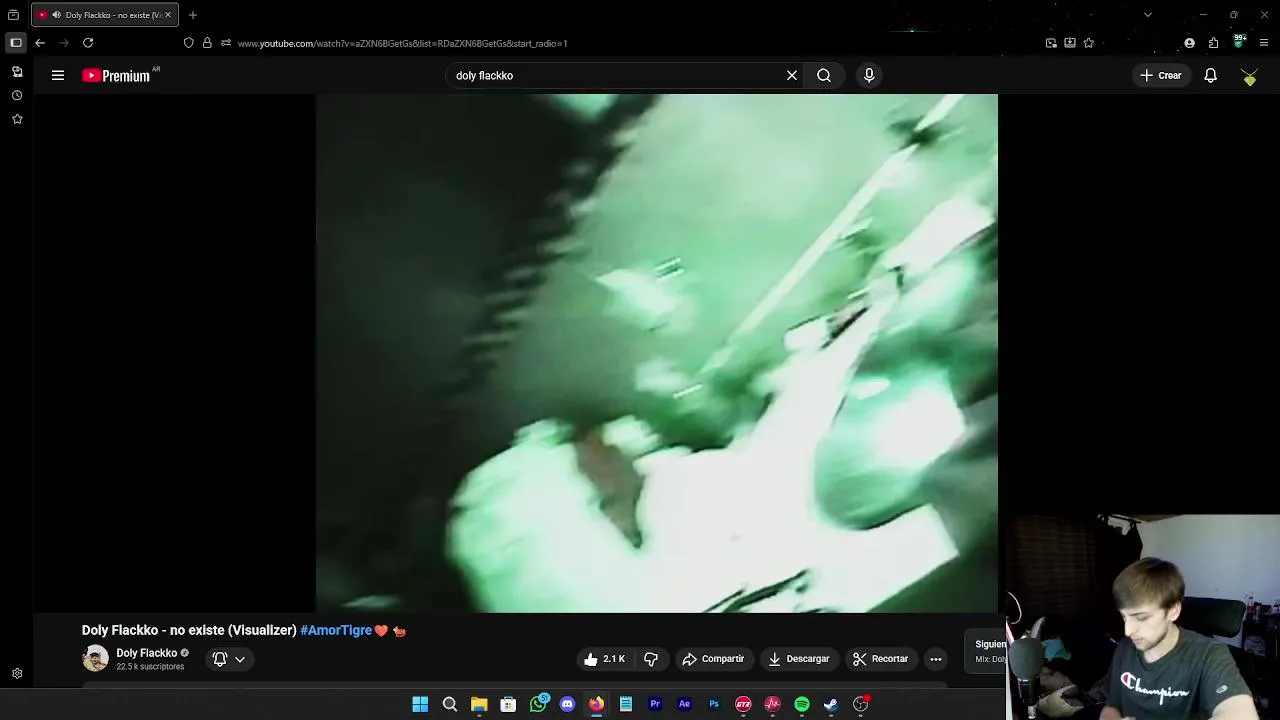The image size is (1280, 720).
Task: Open Firefox account icon
Action: tap(1189, 43)
